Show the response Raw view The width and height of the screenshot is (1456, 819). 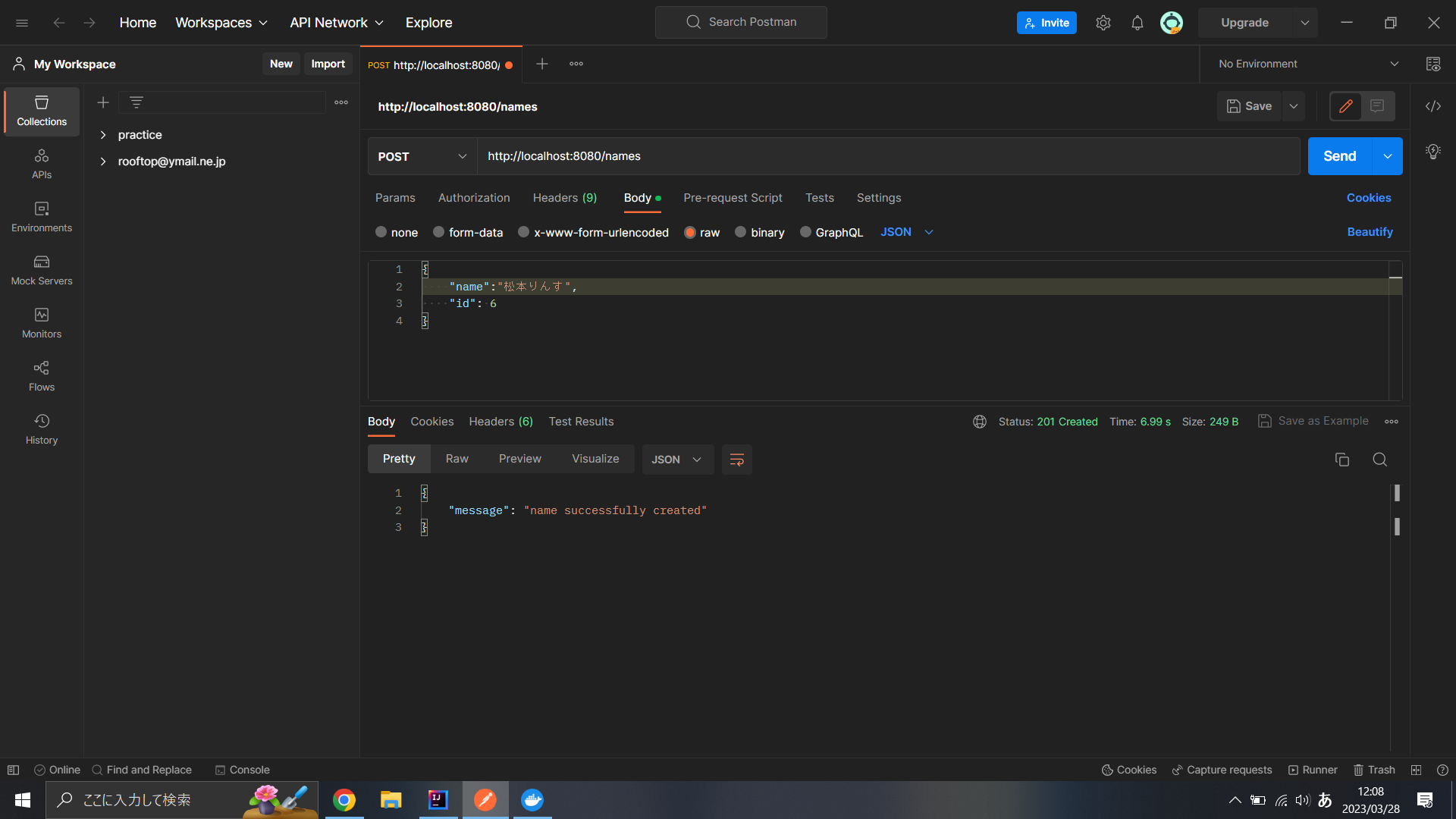(457, 459)
